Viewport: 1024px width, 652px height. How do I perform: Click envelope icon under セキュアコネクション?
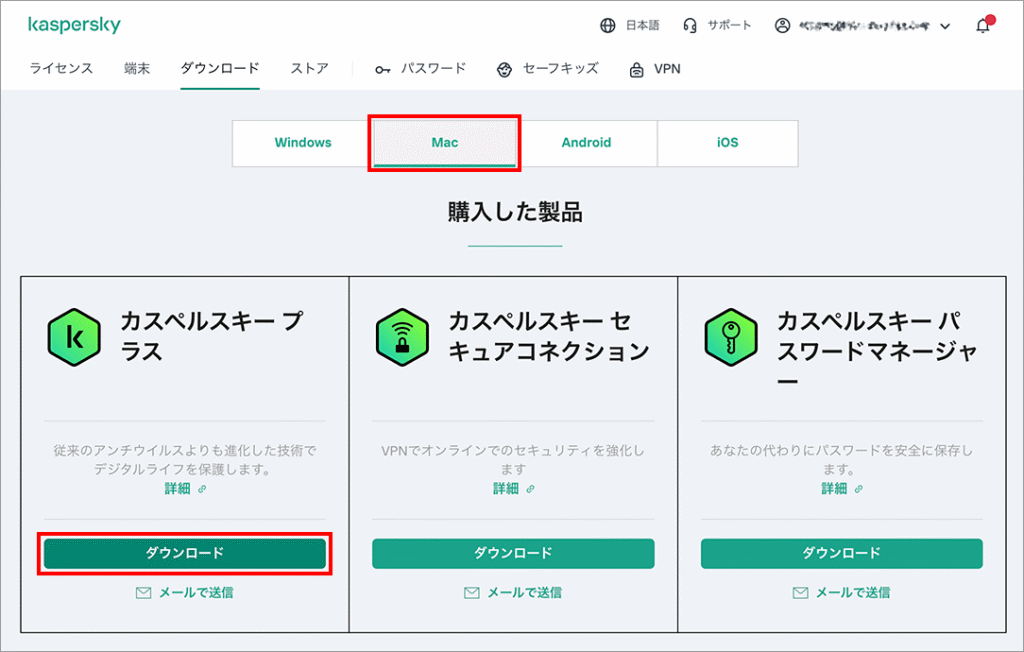(x=472, y=593)
